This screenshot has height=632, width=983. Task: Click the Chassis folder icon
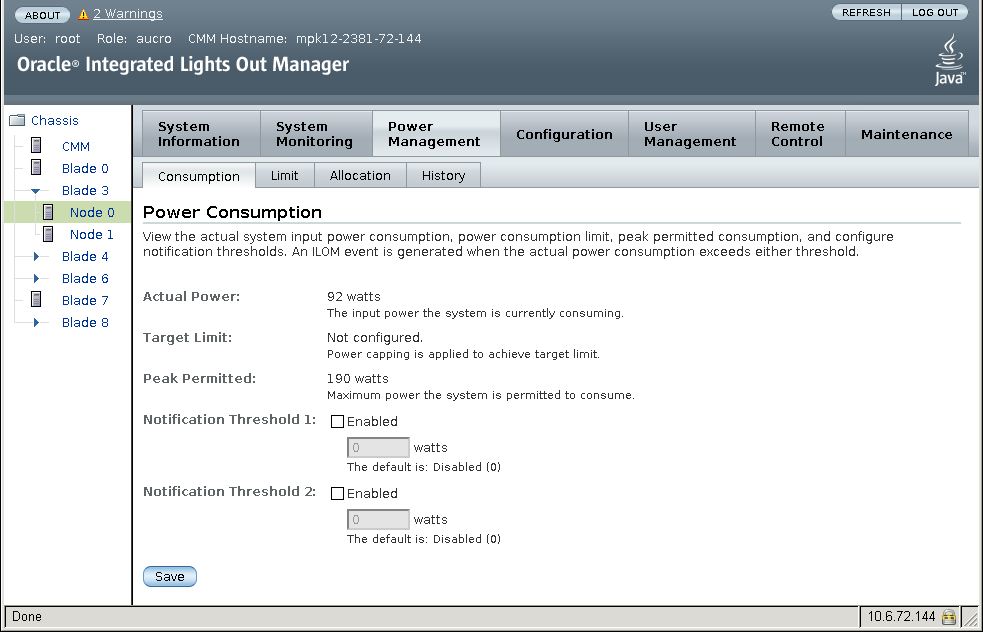[x=17, y=120]
